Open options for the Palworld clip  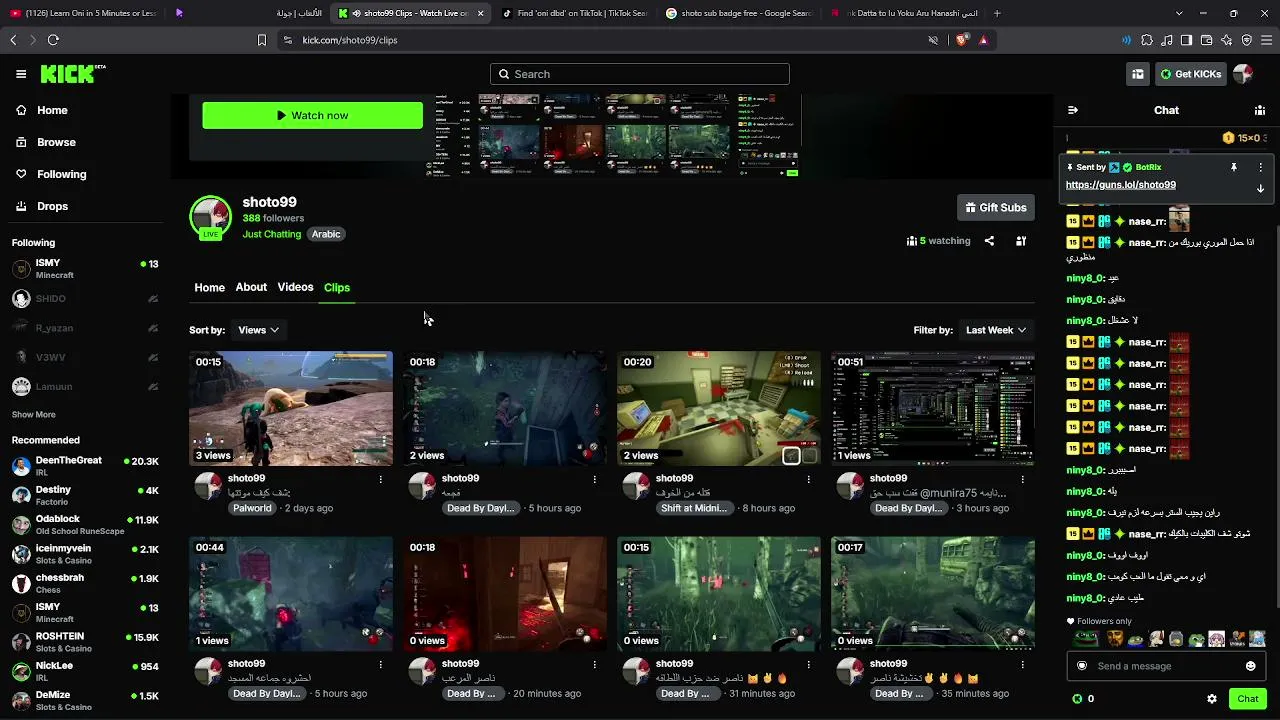tap(380, 479)
